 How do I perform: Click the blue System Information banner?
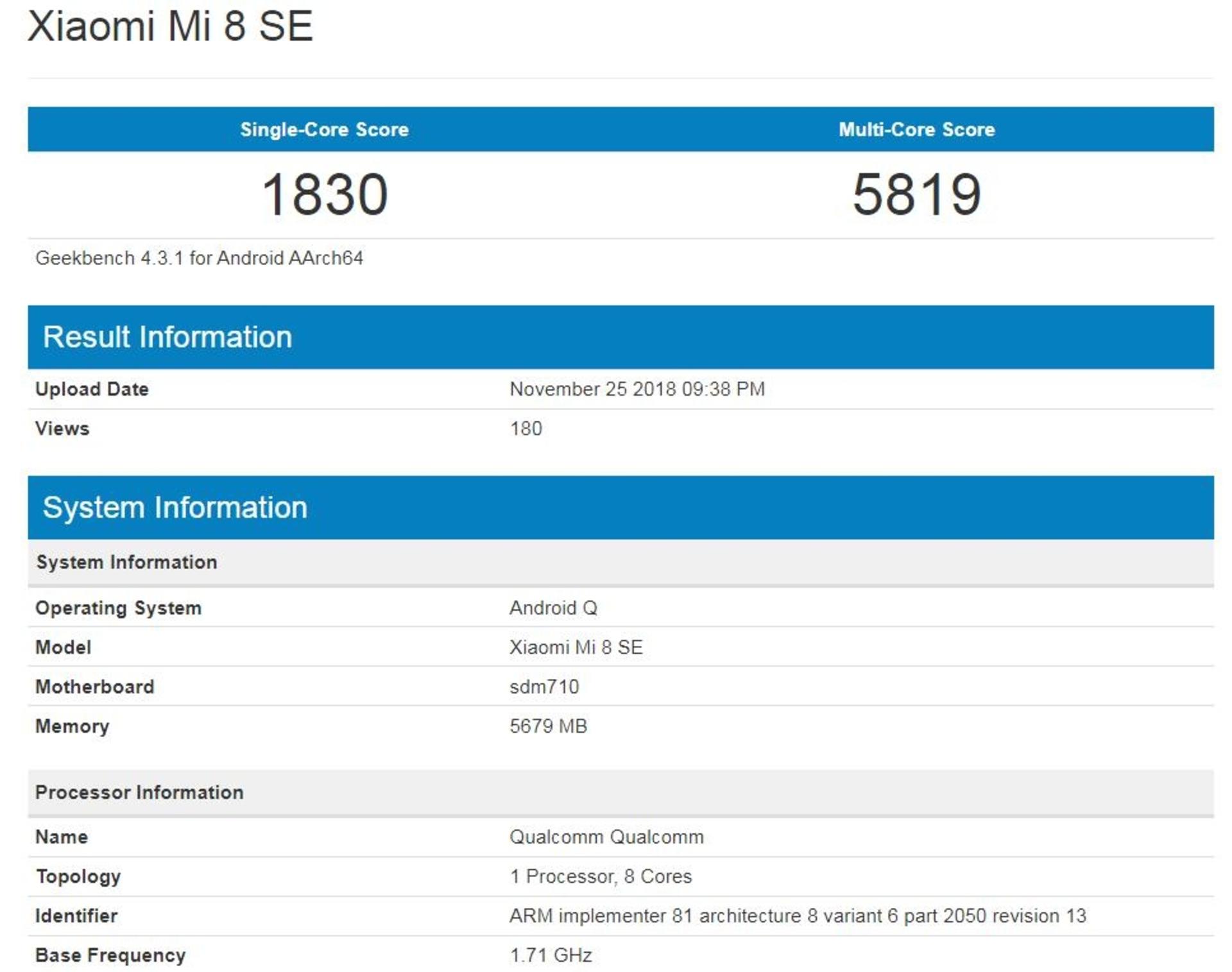tap(175, 507)
